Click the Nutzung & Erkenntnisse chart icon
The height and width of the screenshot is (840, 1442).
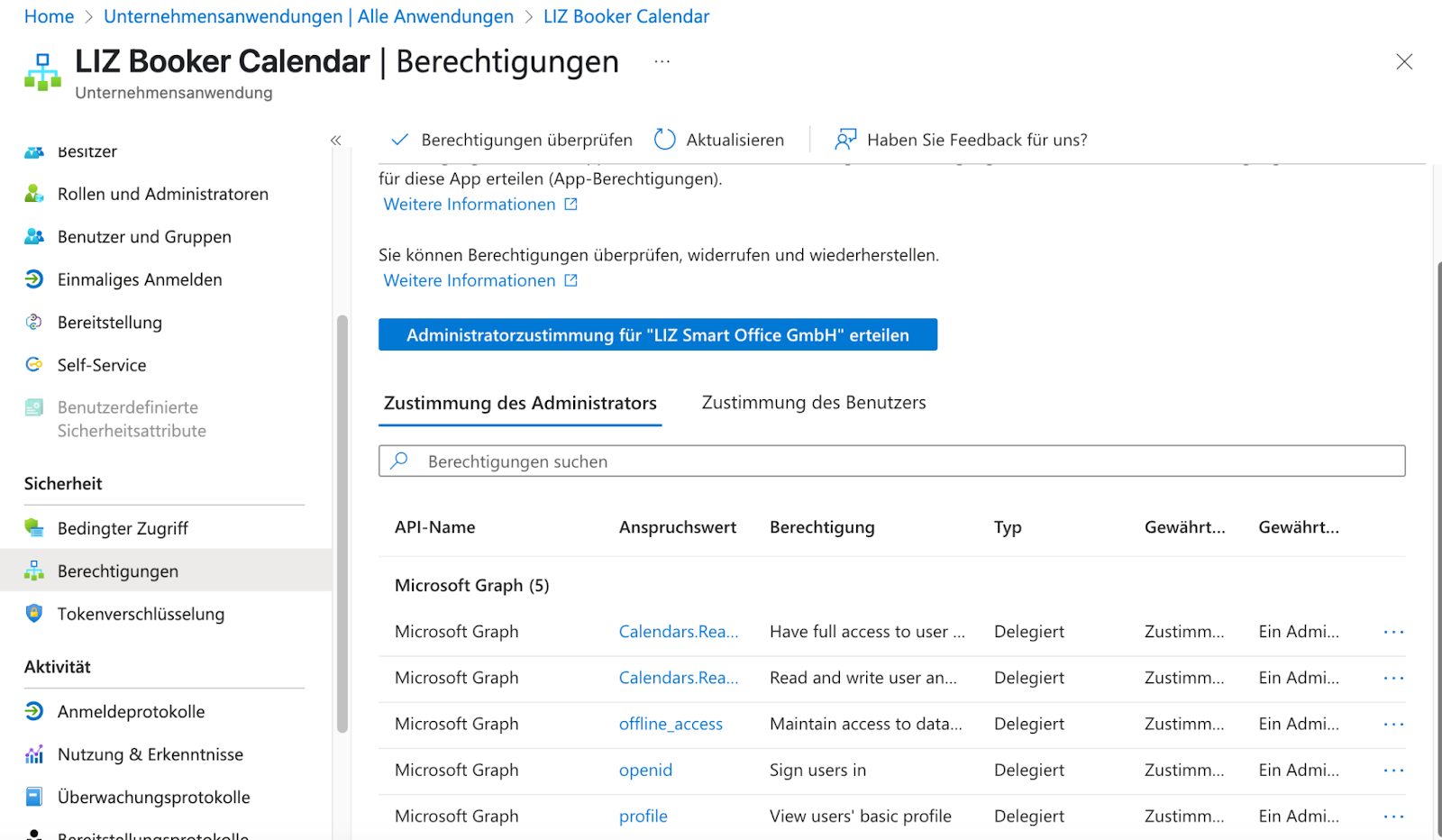point(34,754)
